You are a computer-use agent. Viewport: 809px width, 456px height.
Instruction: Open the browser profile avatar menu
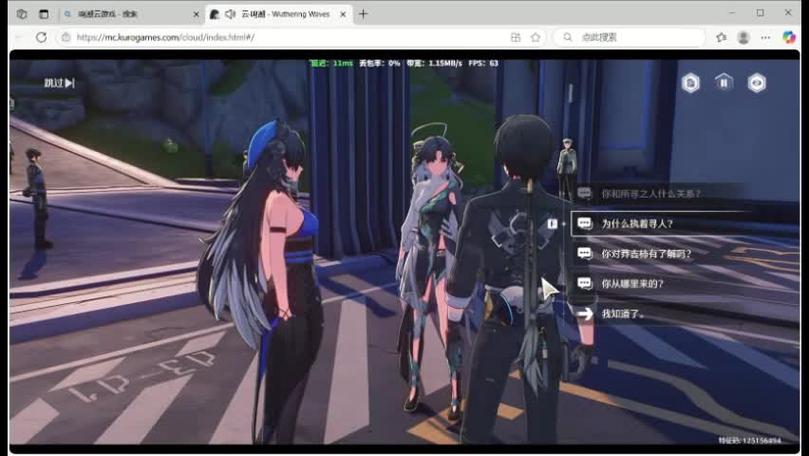point(743,37)
